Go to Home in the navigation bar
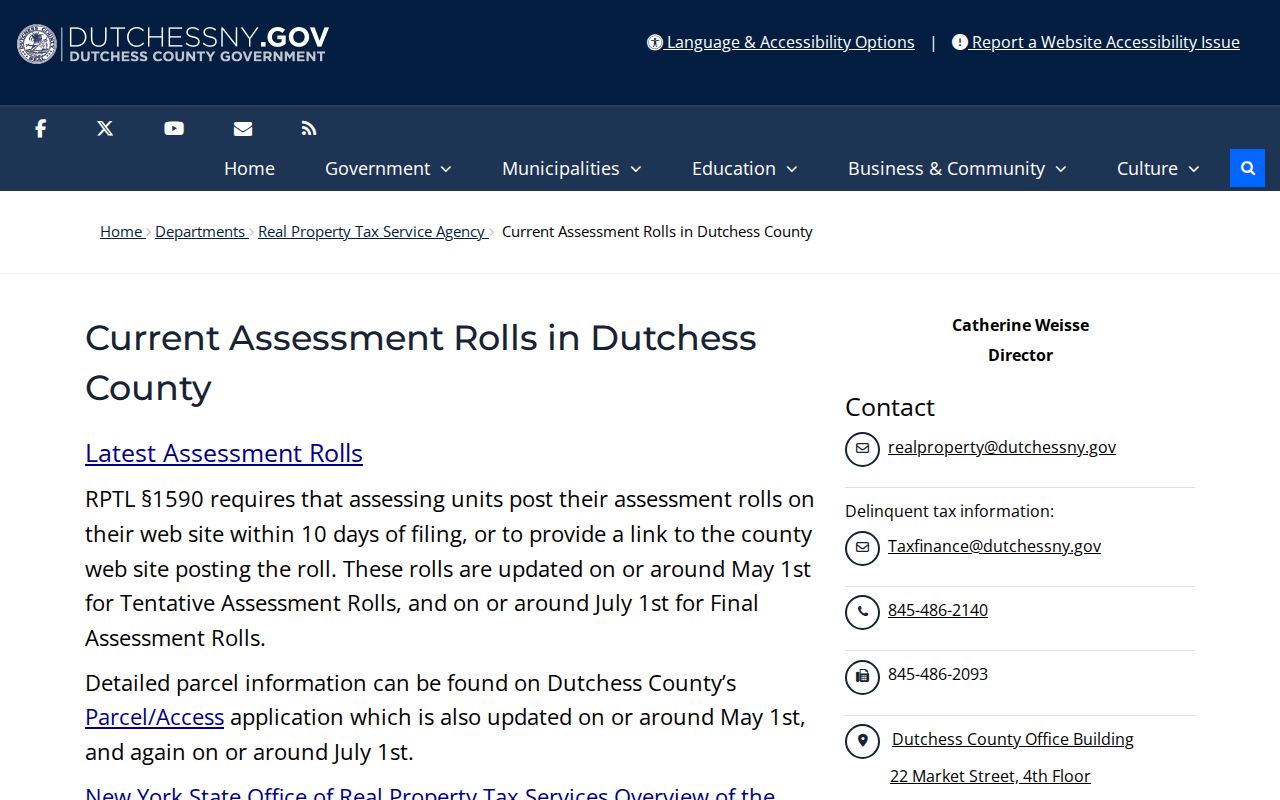Screen dimensions: 1280x800 pos(249,168)
